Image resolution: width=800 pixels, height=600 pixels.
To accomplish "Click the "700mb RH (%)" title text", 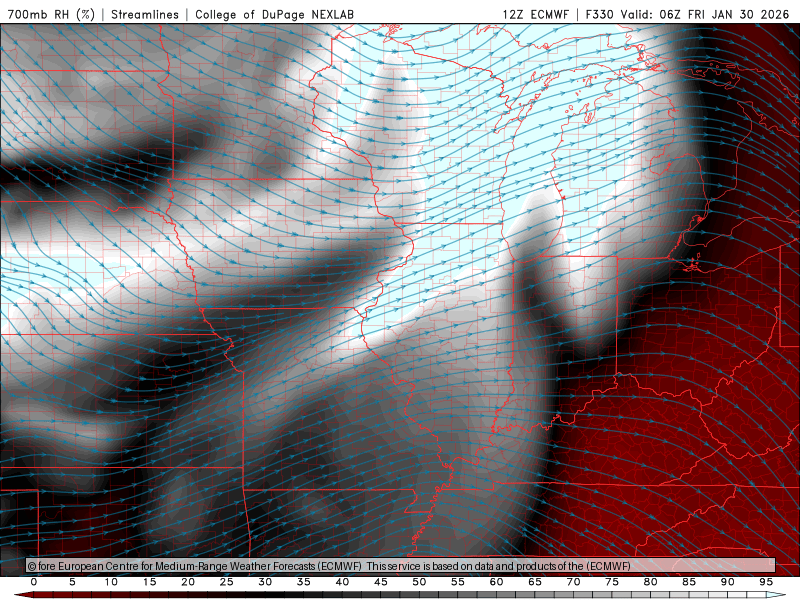I will click(x=52, y=14).
